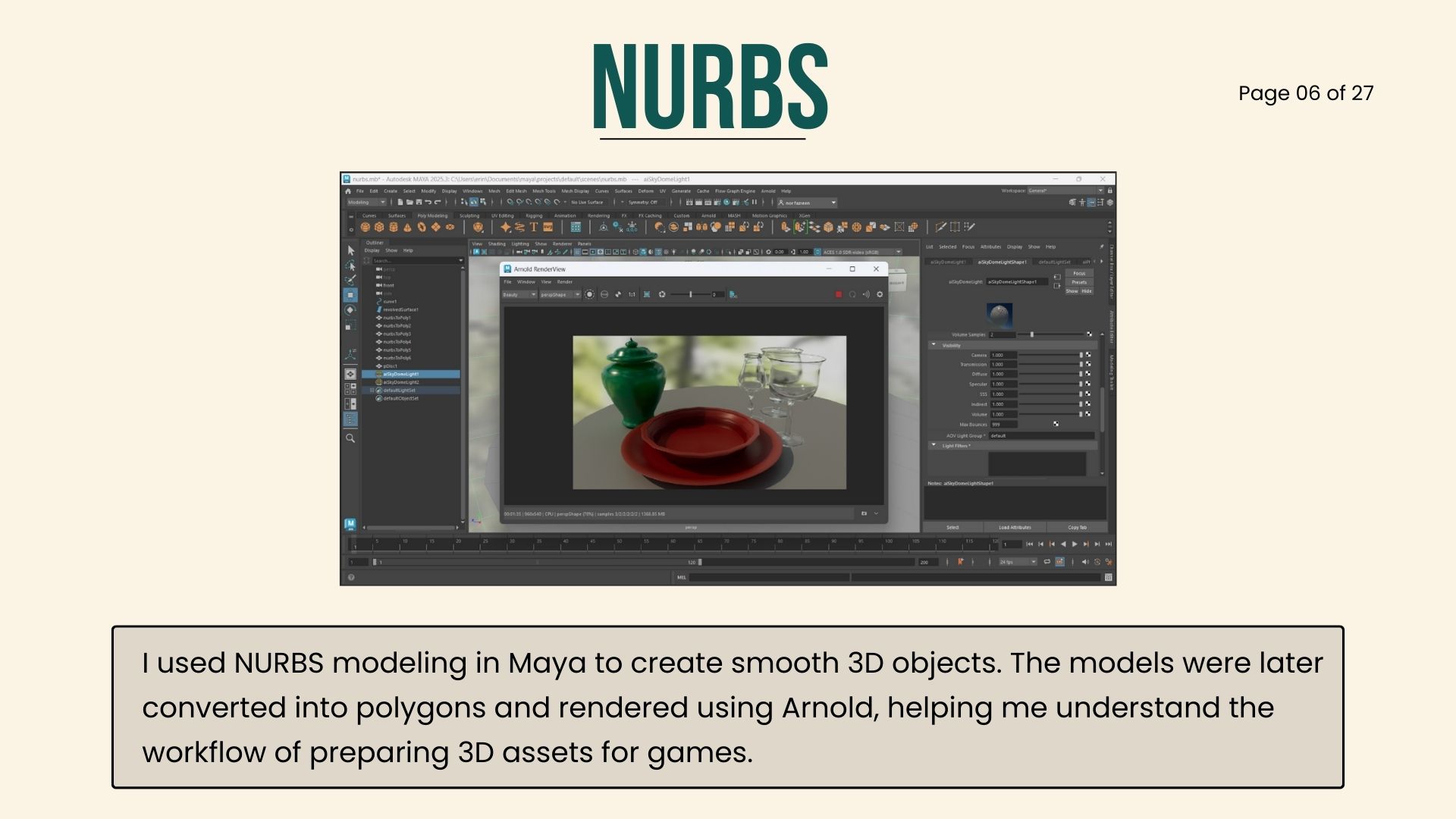Click the save scene icon
The width and height of the screenshot is (1456, 819).
[x=419, y=202]
